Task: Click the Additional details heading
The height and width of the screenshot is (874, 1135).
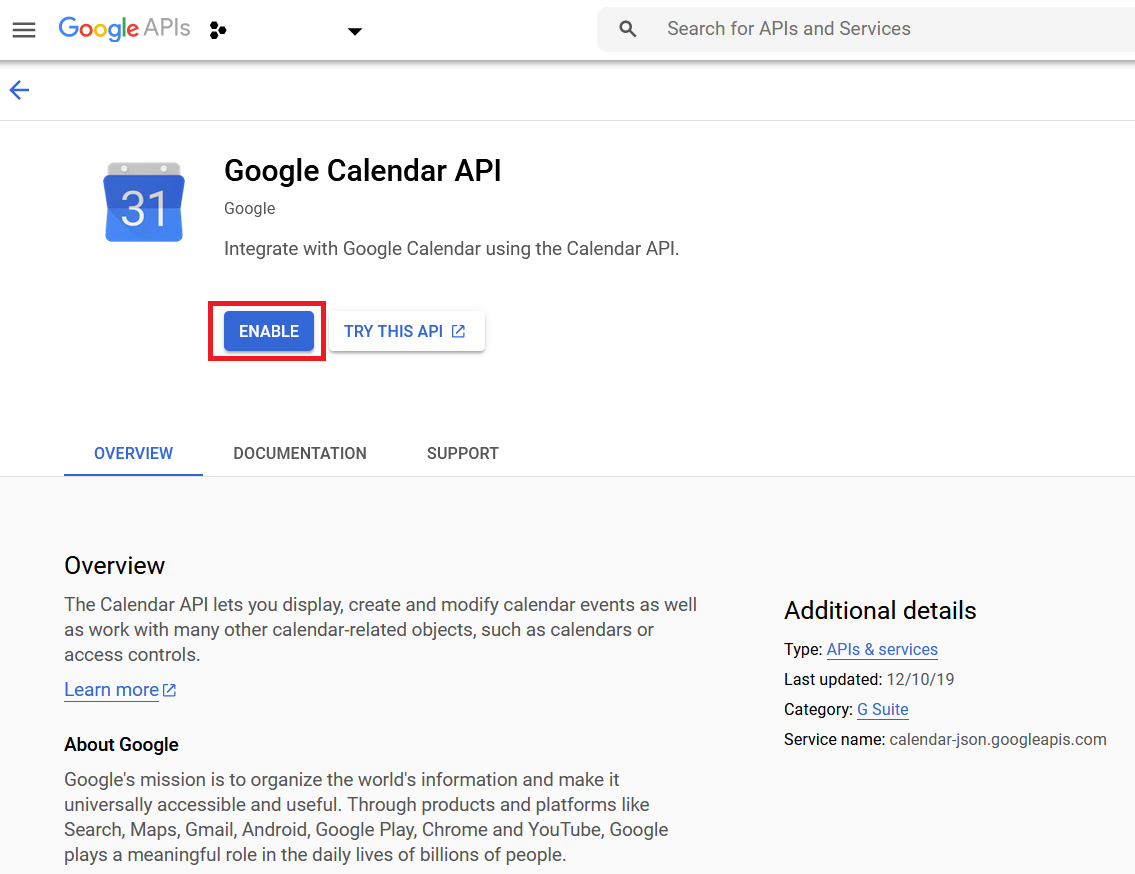Action: click(880, 611)
